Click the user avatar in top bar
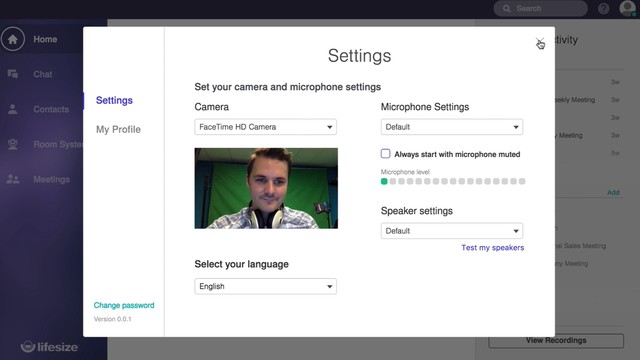Viewport: 640px width, 360px height. click(627, 8)
